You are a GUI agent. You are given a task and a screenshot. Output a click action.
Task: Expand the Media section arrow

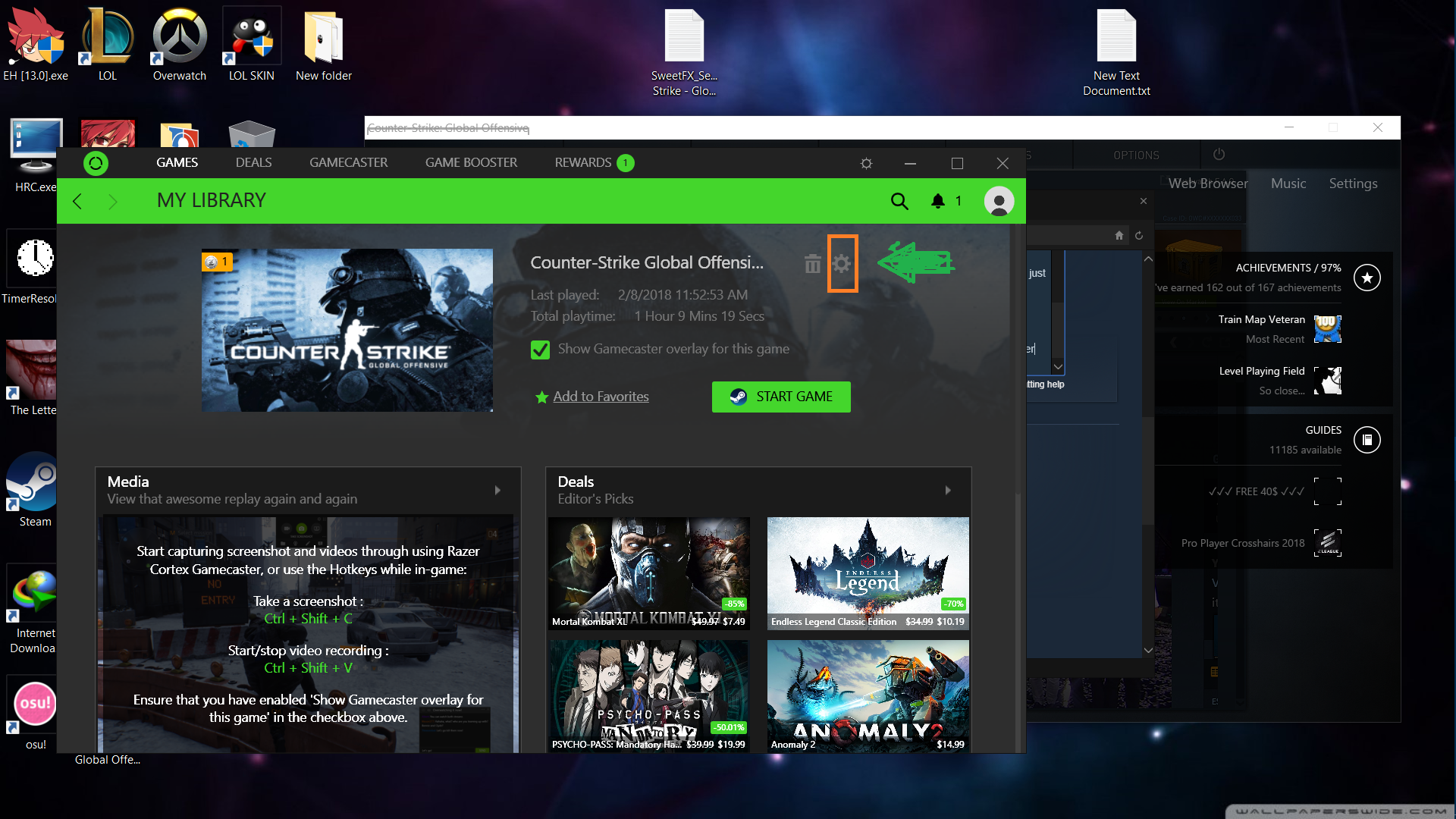[x=497, y=491]
